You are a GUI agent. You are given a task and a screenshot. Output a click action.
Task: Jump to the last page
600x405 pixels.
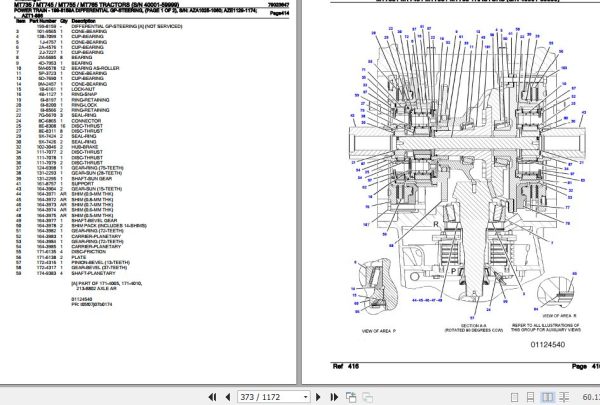click(334, 397)
